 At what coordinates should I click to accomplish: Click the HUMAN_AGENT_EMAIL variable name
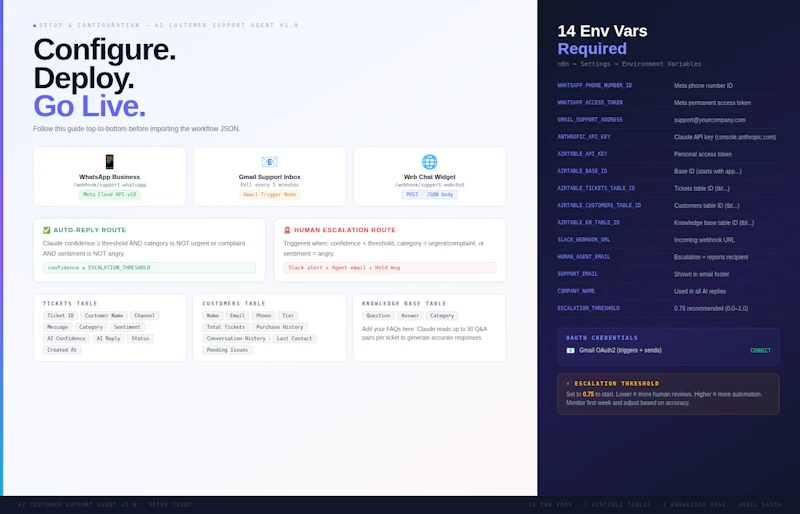click(584, 257)
